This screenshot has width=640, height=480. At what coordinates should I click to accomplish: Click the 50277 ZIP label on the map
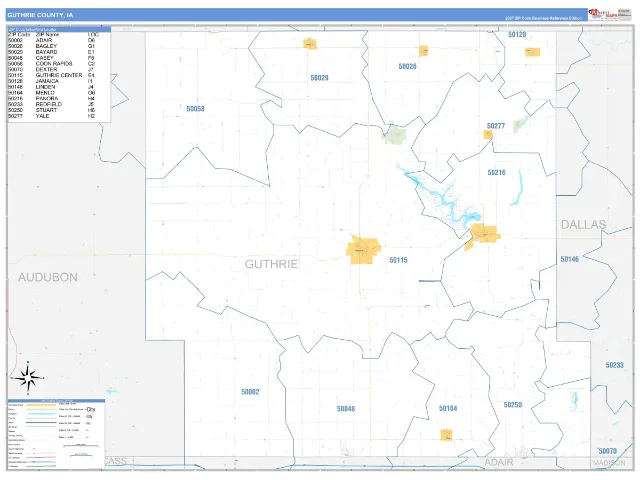pyautogui.click(x=496, y=126)
